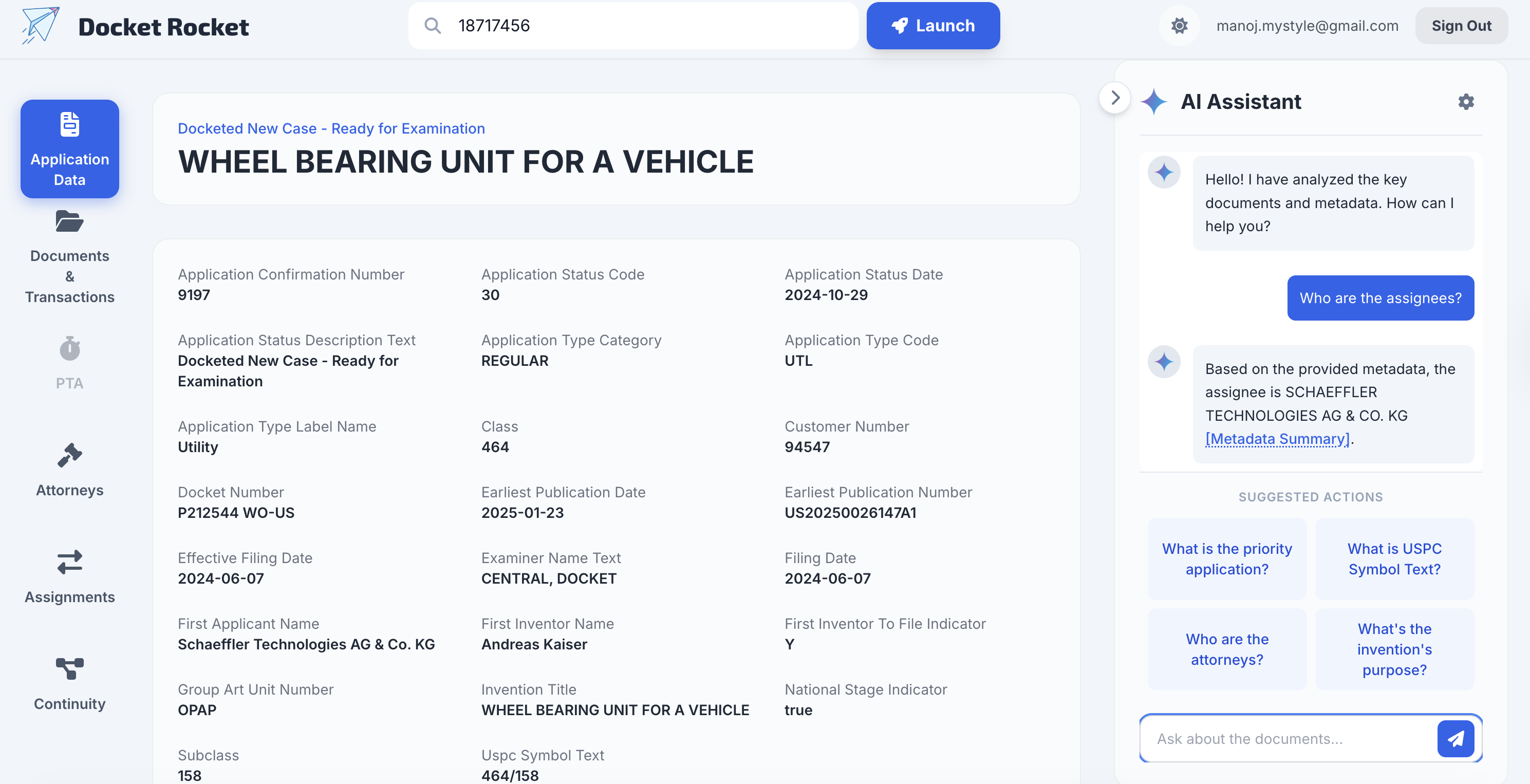Open 'Docketed New Case - Ready for Examination' status link
This screenshot has height=784, width=1530.
331,128
